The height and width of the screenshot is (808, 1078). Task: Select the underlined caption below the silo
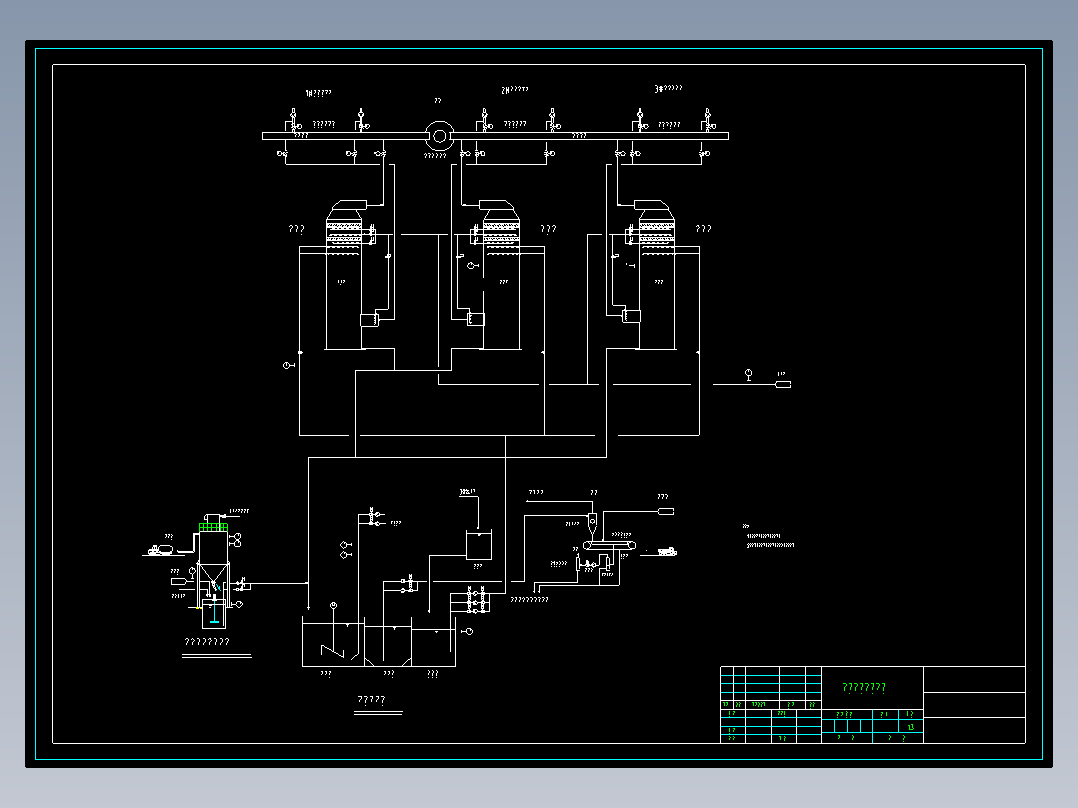(207, 642)
